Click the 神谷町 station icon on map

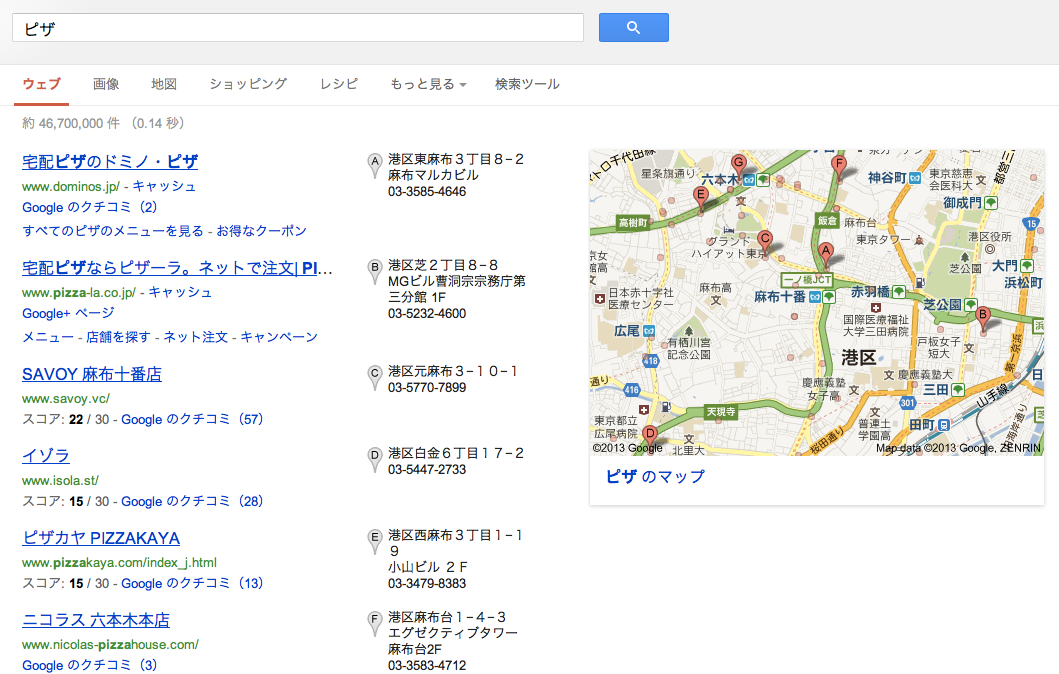click(x=915, y=178)
